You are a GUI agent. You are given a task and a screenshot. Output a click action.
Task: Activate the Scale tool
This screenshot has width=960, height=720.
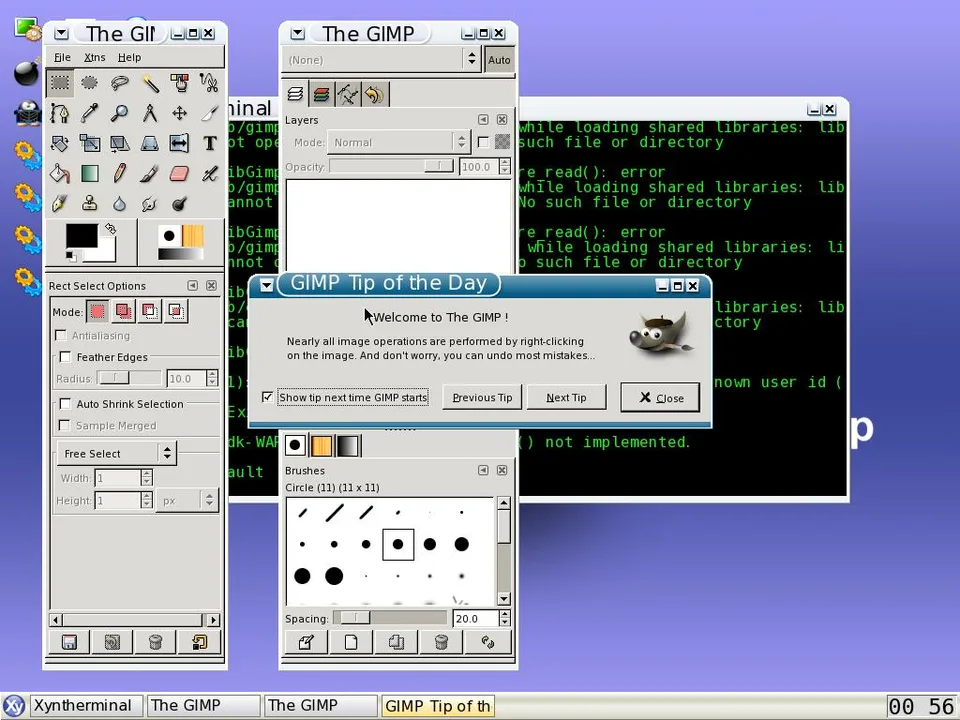click(x=89, y=143)
